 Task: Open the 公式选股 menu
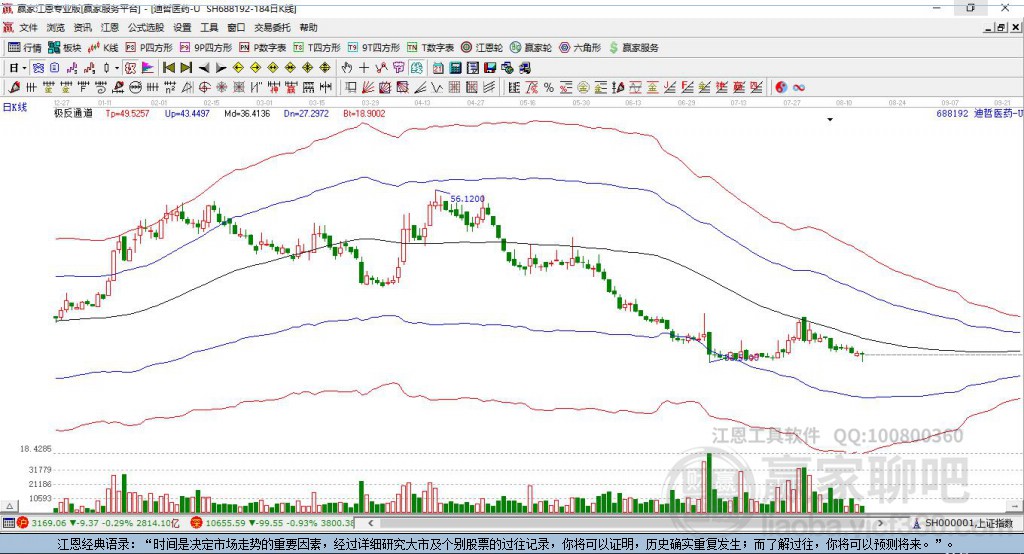click(x=146, y=27)
